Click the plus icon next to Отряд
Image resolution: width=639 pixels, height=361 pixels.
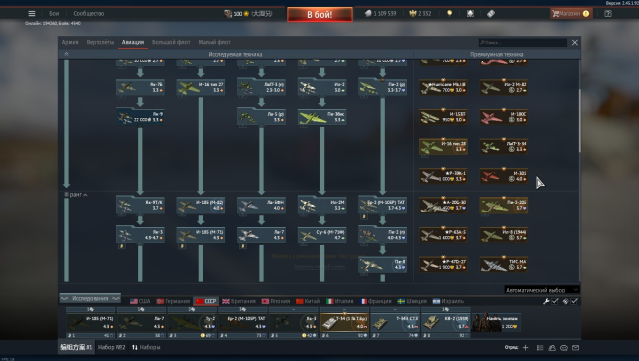pos(525,348)
